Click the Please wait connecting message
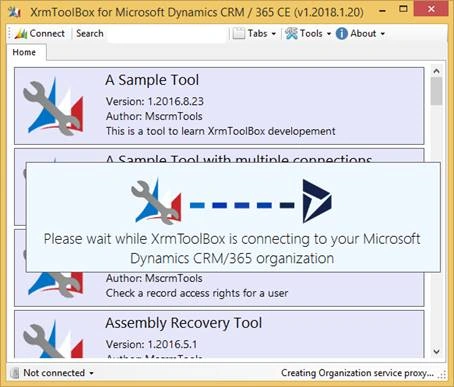The image size is (454, 387). point(232,249)
